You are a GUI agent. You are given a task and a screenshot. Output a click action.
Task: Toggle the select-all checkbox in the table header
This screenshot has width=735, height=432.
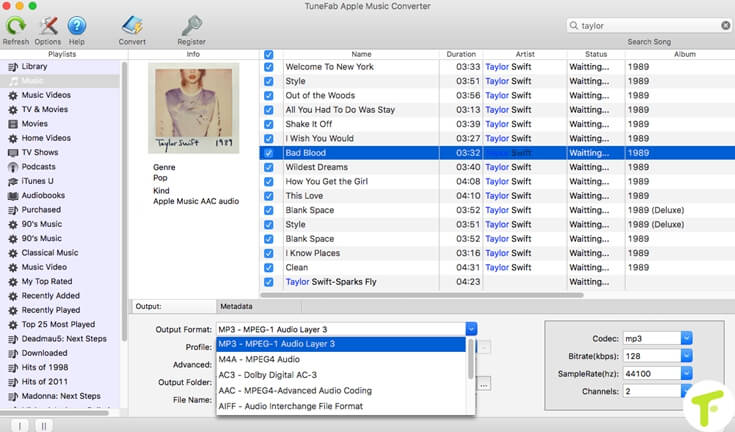pyautogui.click(x=268, y=54)
